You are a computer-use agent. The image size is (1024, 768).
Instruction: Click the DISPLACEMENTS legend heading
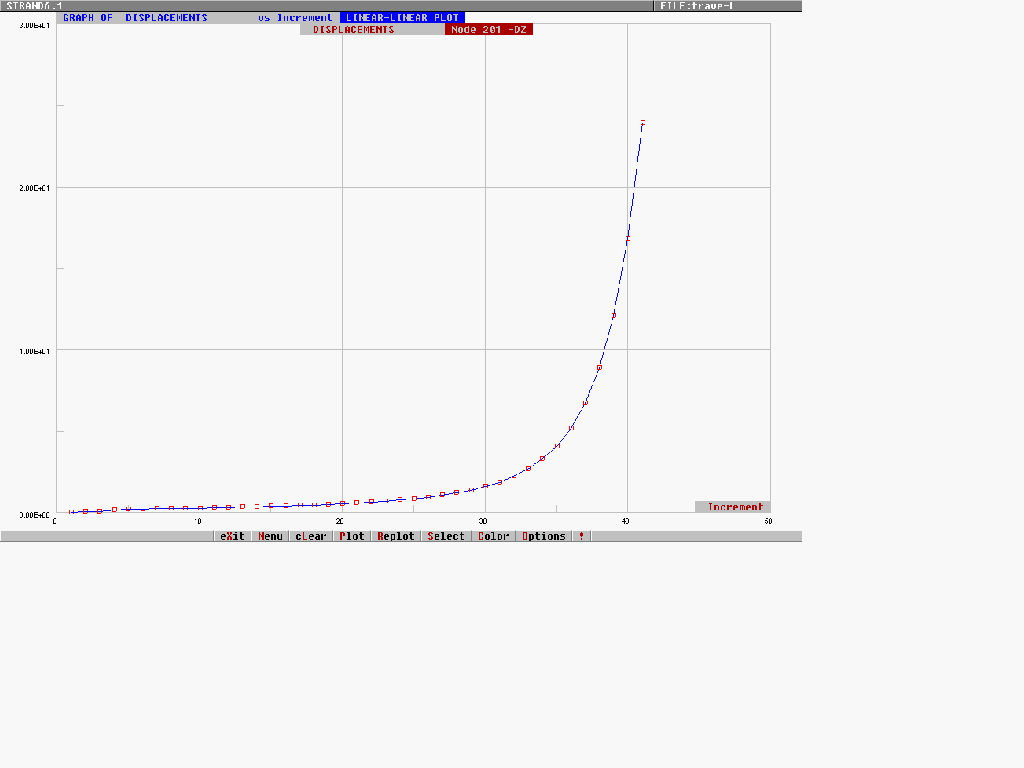point(353,29)
